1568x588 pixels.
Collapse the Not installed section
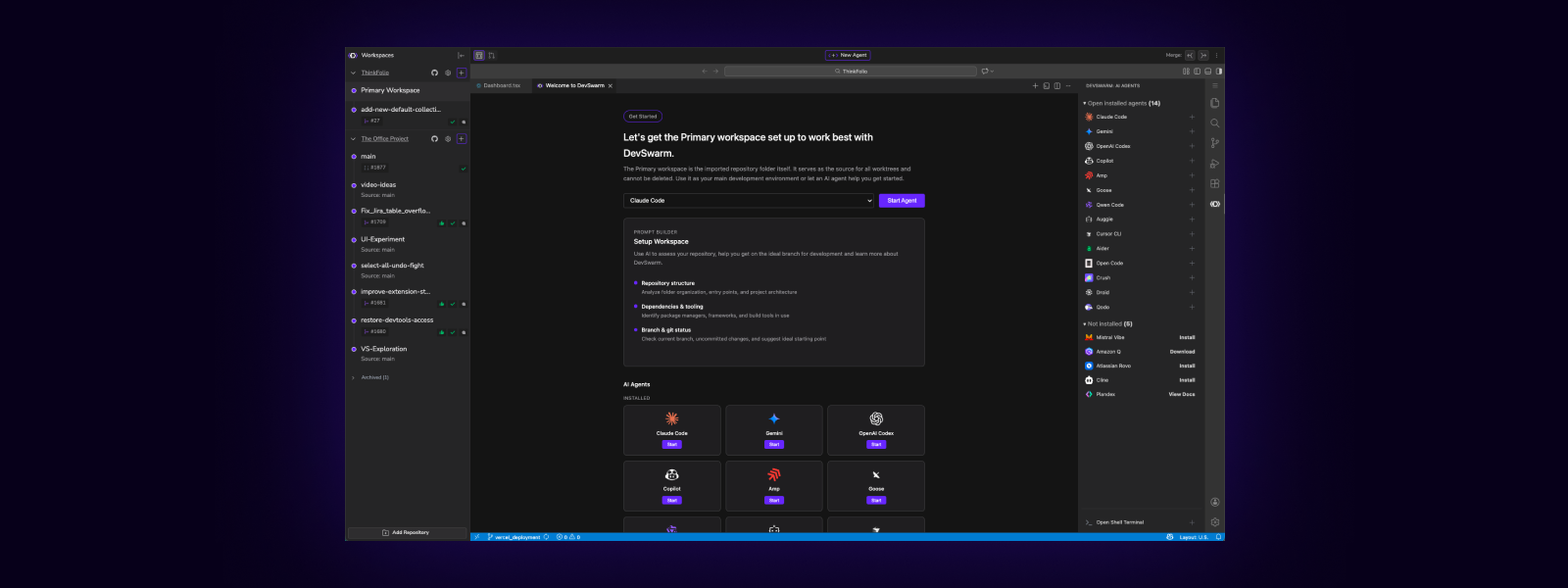coord(1085,323)
